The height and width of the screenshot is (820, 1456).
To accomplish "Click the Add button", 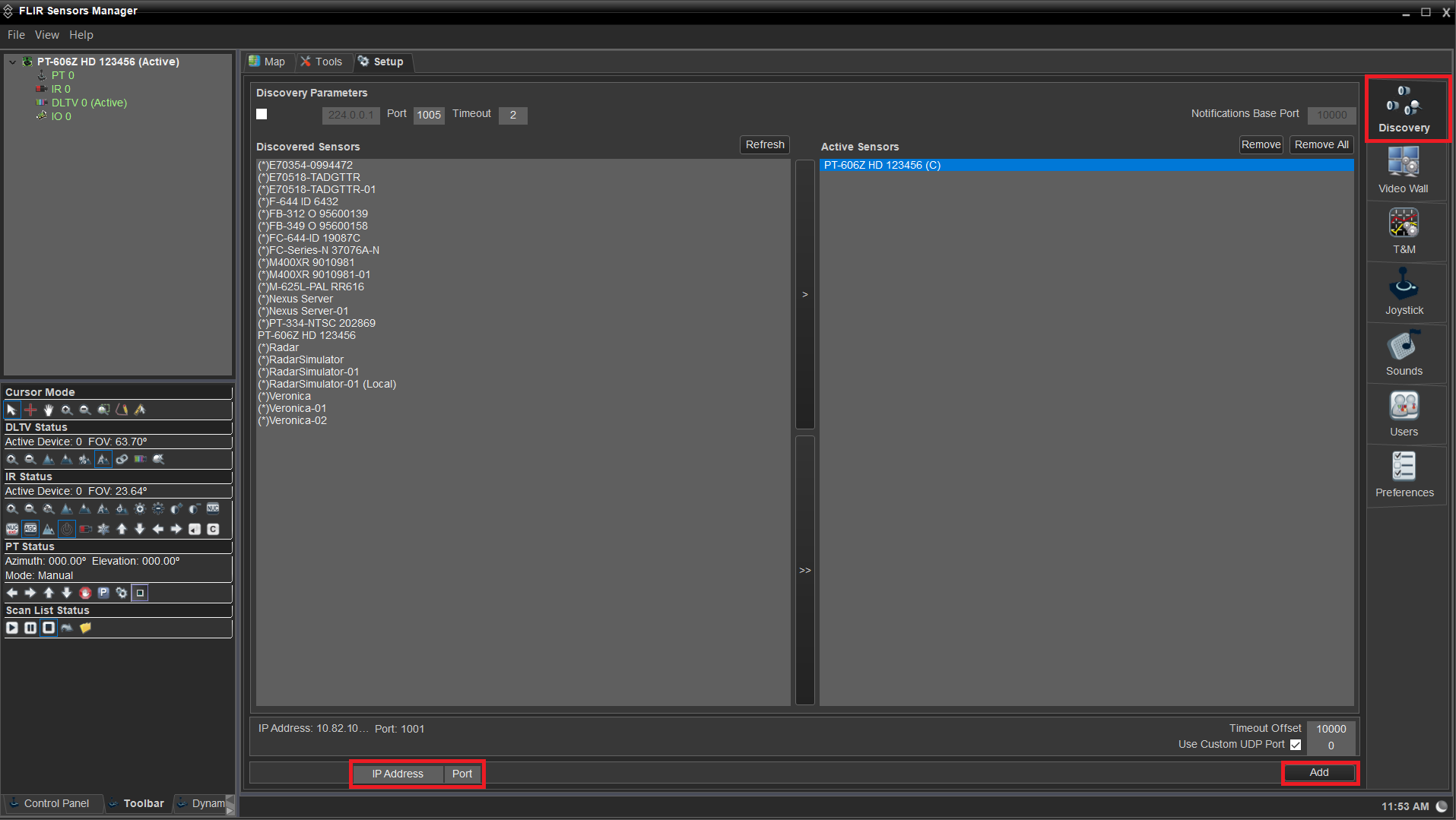I will [x=1319, y=772].
